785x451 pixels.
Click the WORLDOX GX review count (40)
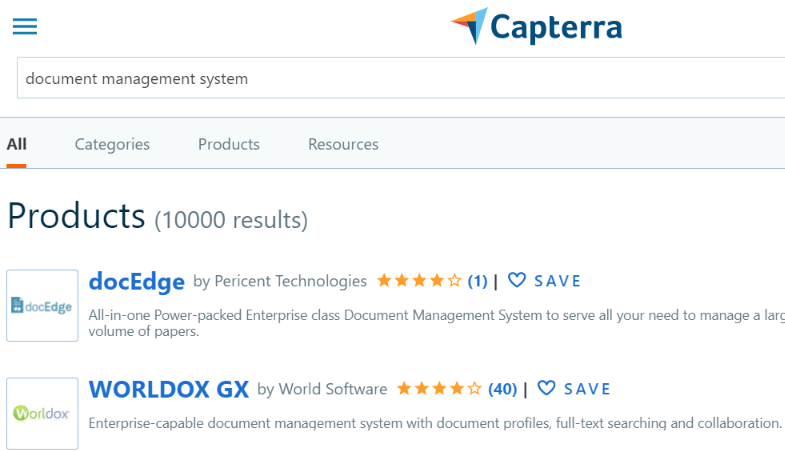point(503,389)
